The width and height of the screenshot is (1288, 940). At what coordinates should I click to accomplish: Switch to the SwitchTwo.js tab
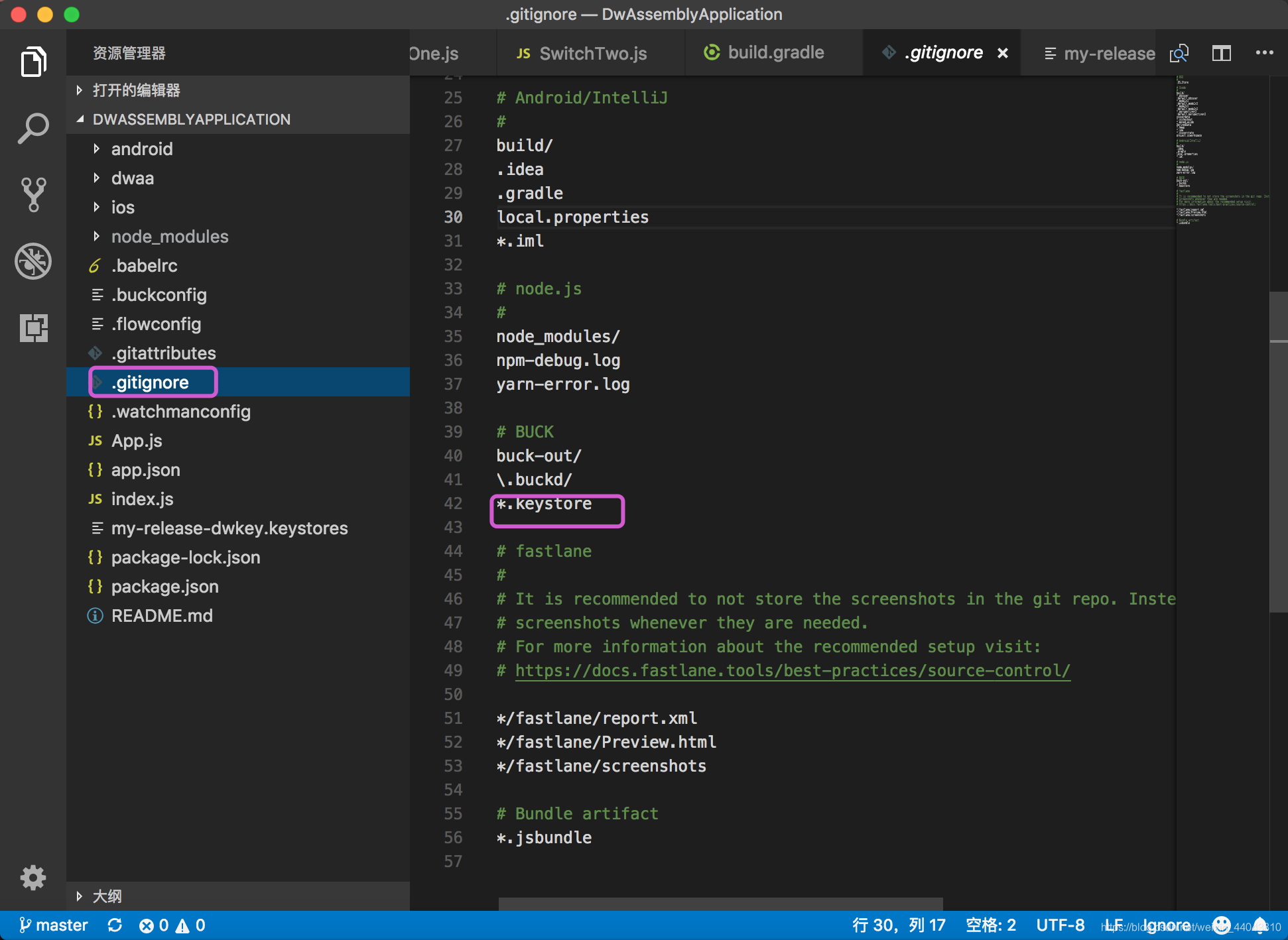click(590, 53)
